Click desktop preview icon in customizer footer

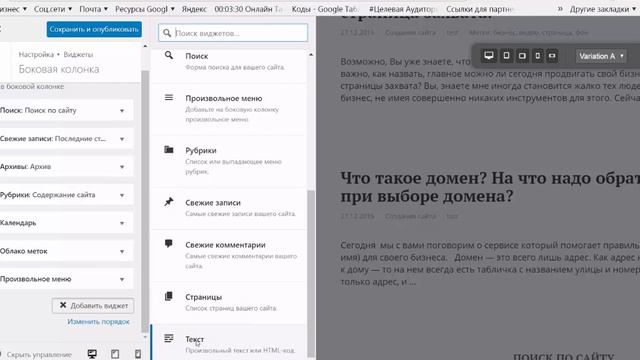click(92, 354)
